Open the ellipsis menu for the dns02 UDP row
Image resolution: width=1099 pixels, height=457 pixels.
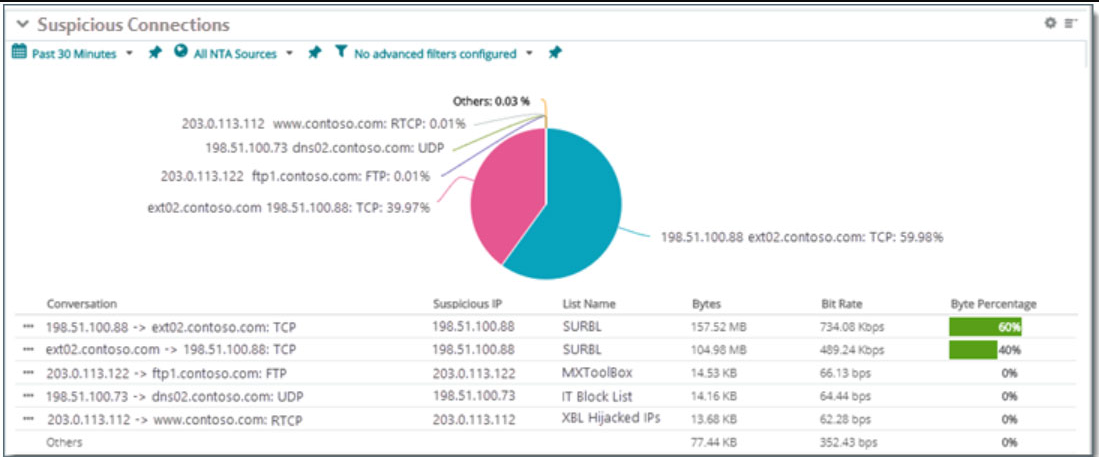click(28, 396)
